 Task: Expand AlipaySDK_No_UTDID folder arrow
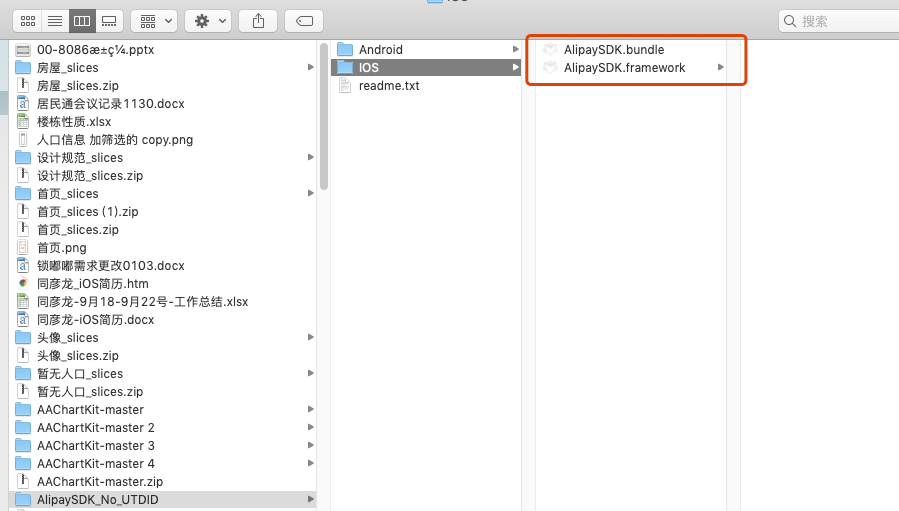point(310,500)
